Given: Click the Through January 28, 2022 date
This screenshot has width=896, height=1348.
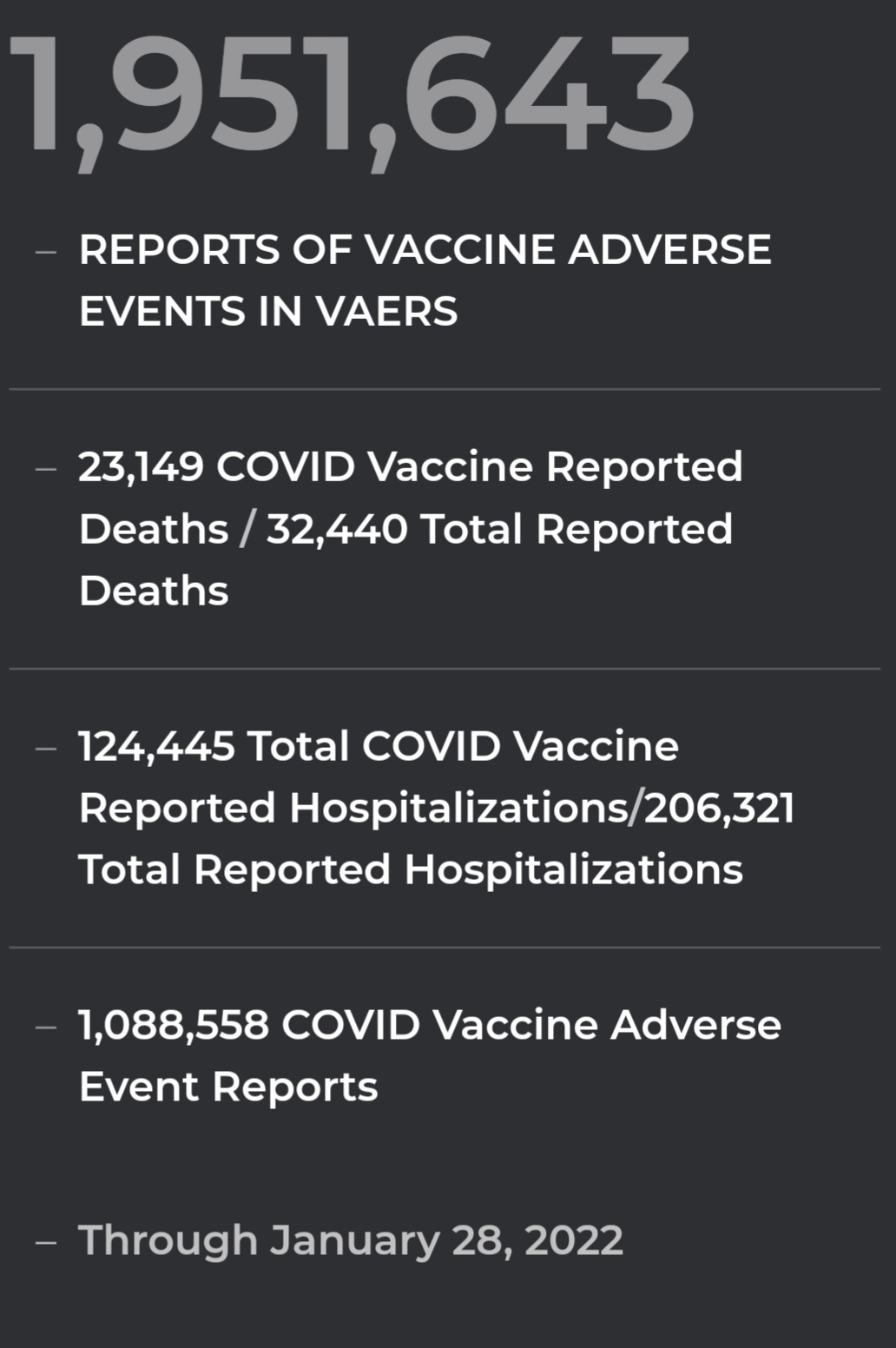Looking at the screenshot, I should tap(351, 1240).
